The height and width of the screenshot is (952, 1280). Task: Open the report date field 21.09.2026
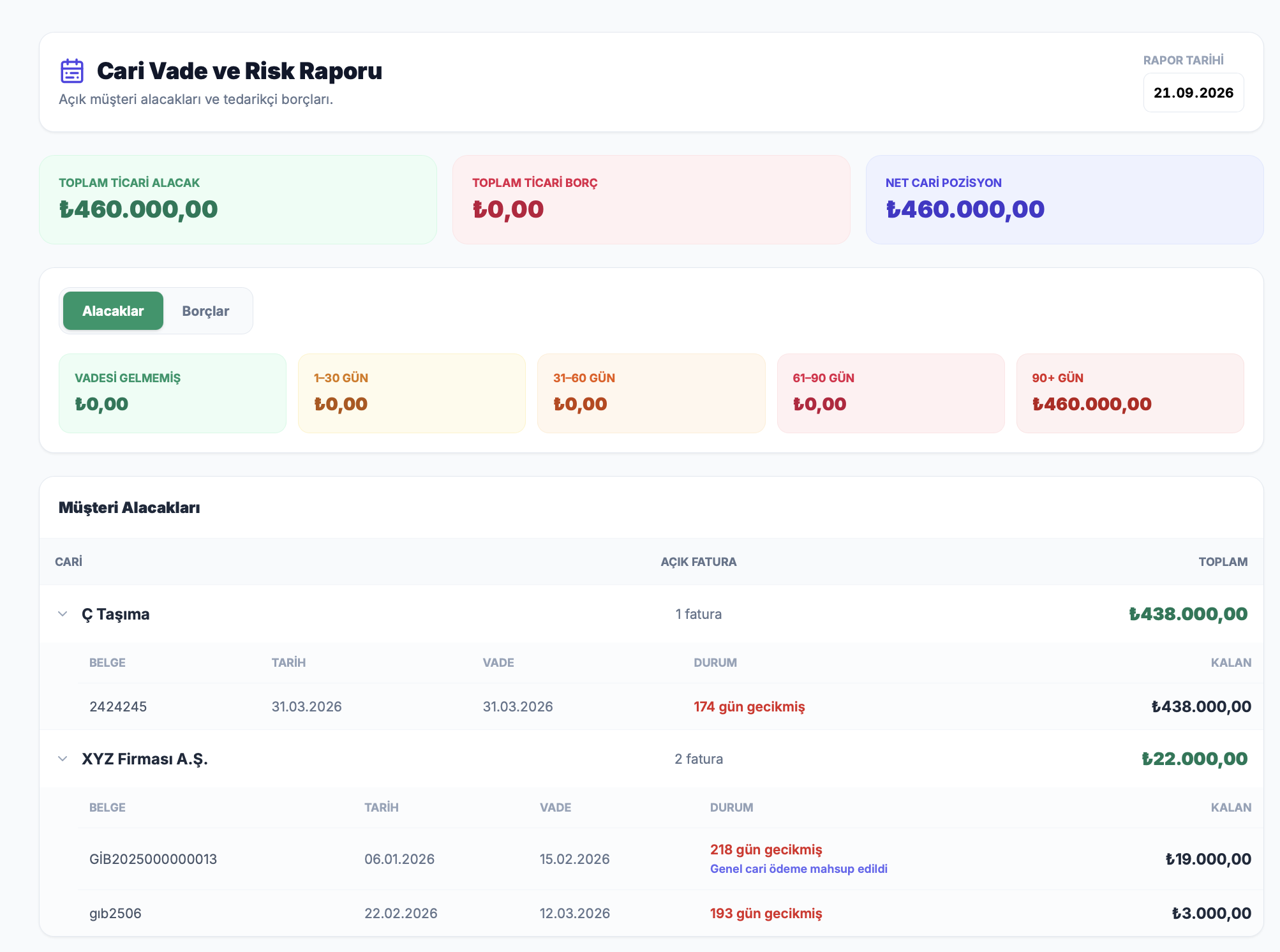[1193, 93]
